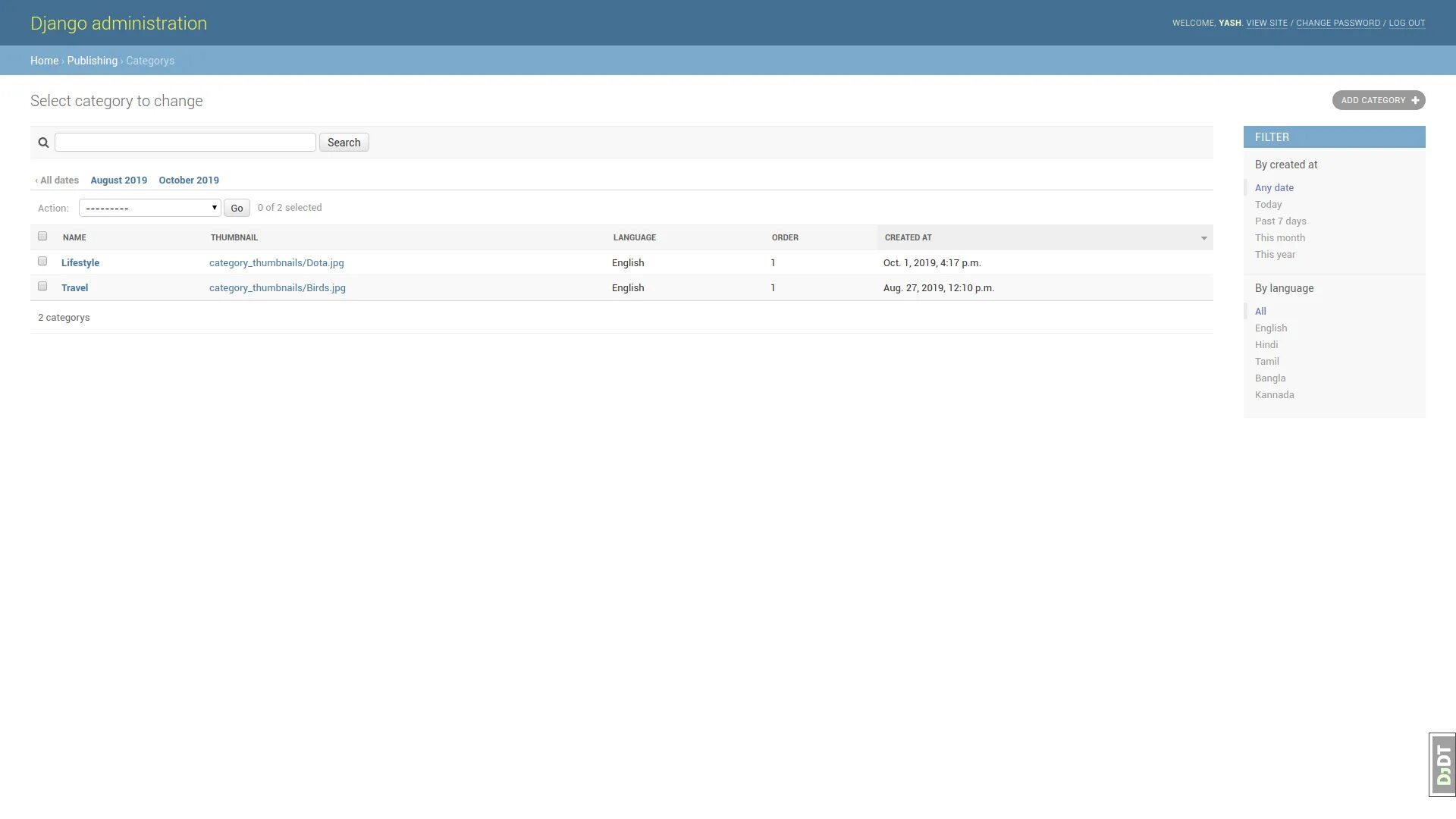Navigate to Home breadcrumb tab
The width and height of the screenshot is (1456, 819).
[x=43, y=60]
